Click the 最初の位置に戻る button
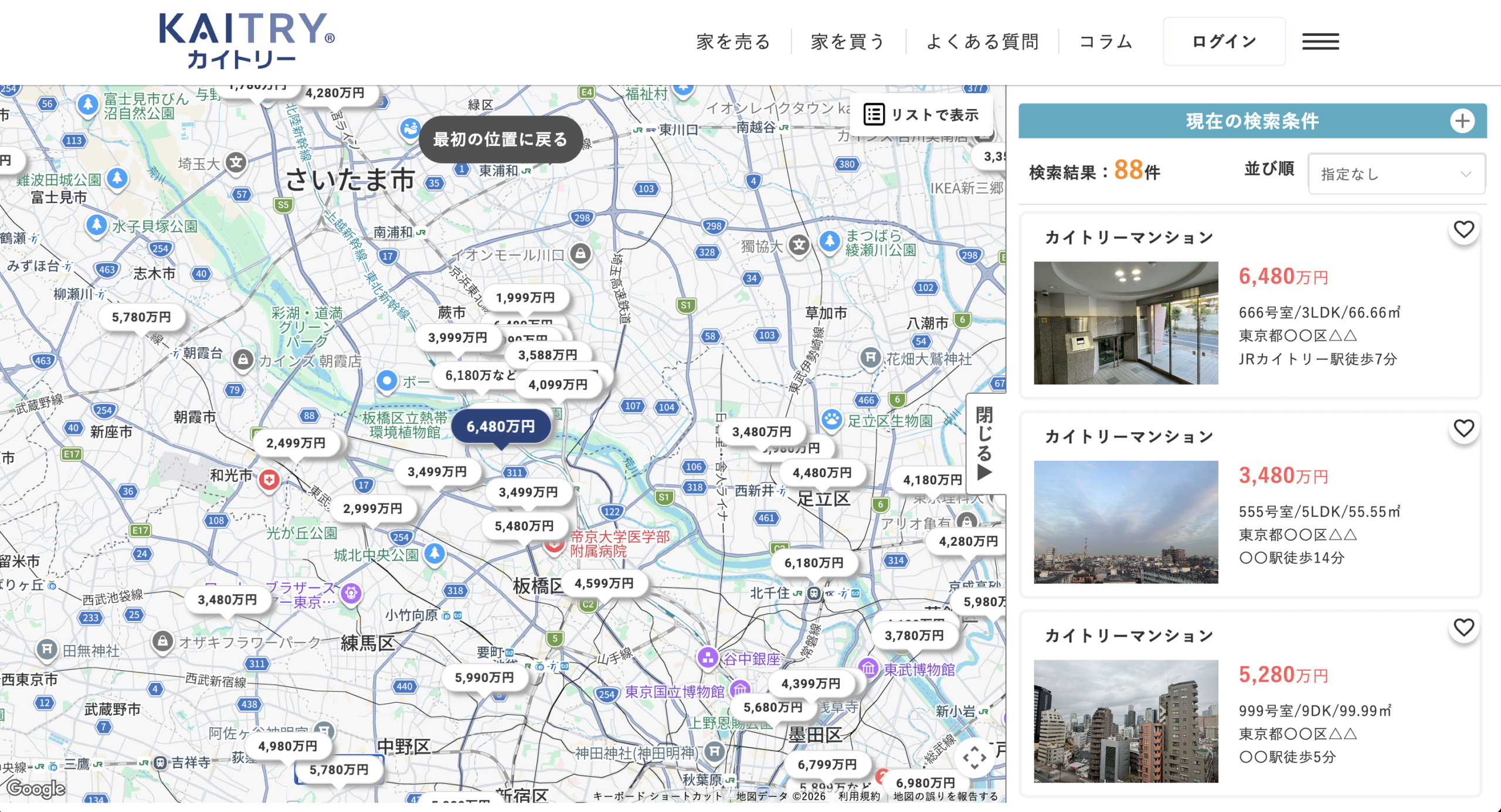 coord(500,139)
